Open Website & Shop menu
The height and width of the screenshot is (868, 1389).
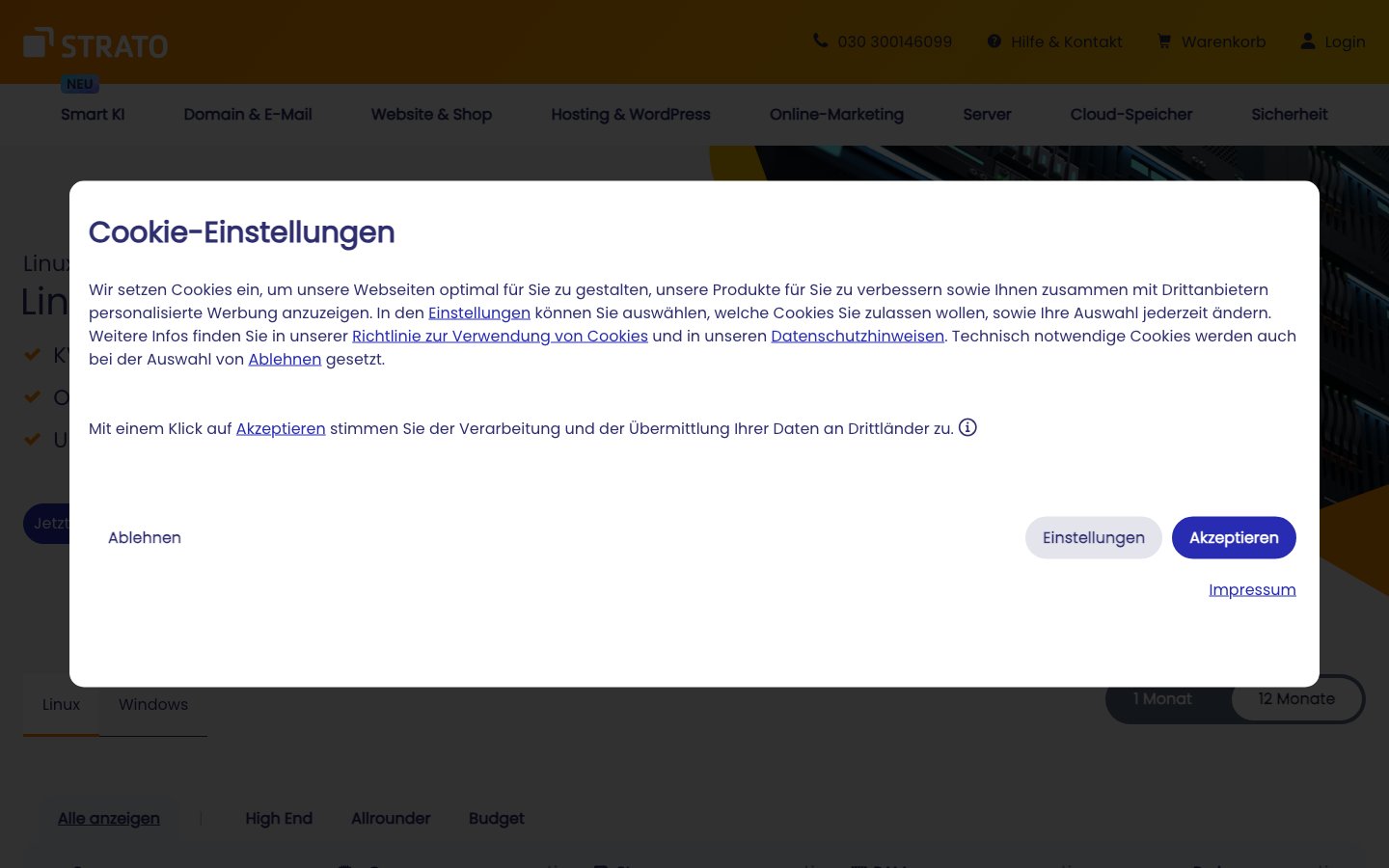[x=431, y=114]
